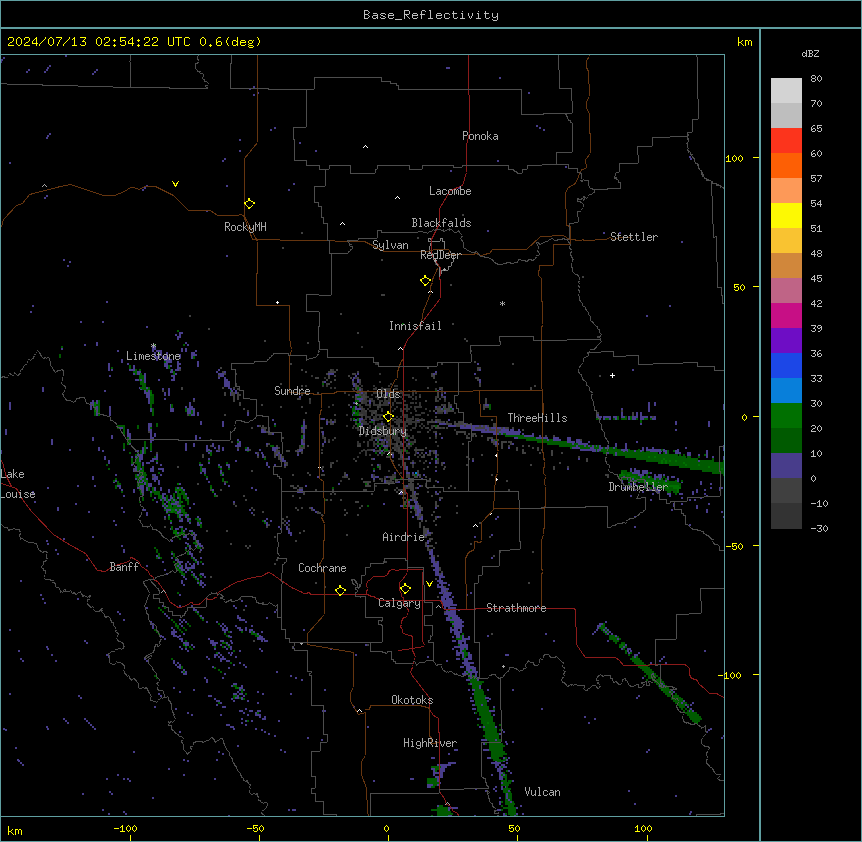
Task: Click the 80 value on the dBZ scale
Action: [x=816, y=79]
